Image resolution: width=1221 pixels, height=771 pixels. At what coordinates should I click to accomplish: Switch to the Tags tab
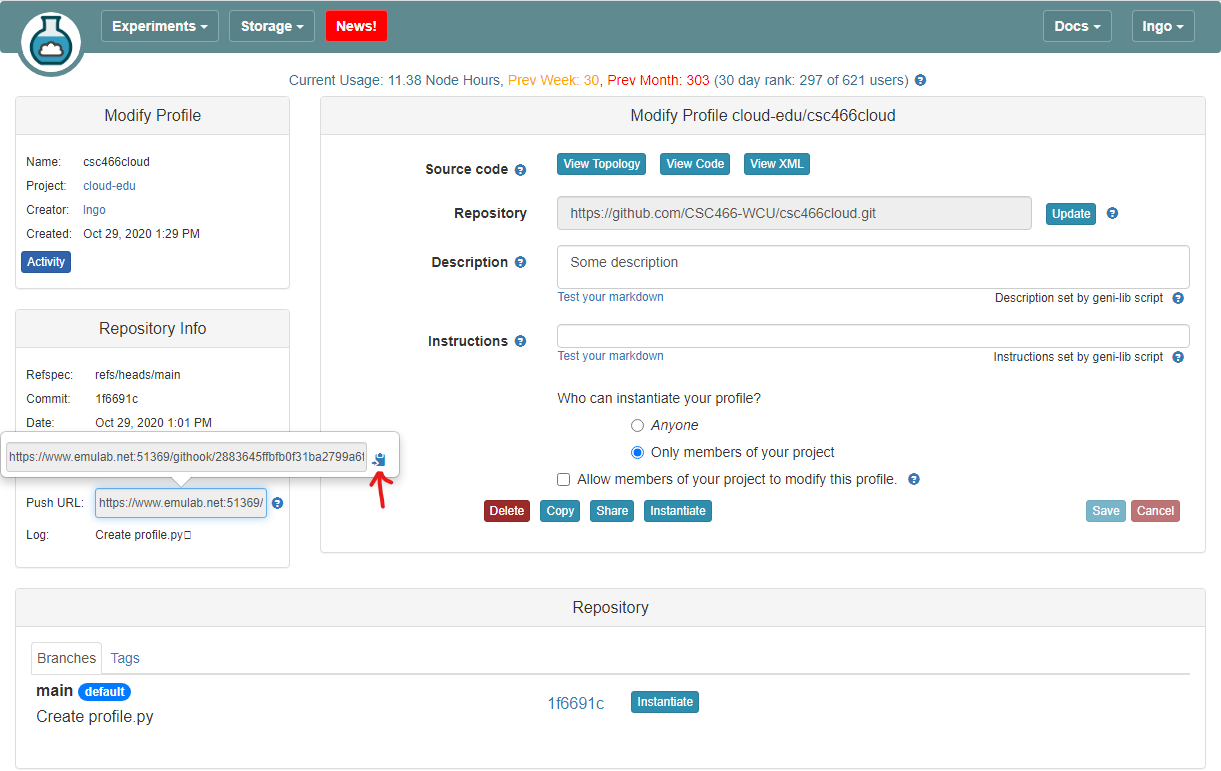[125, 658]
